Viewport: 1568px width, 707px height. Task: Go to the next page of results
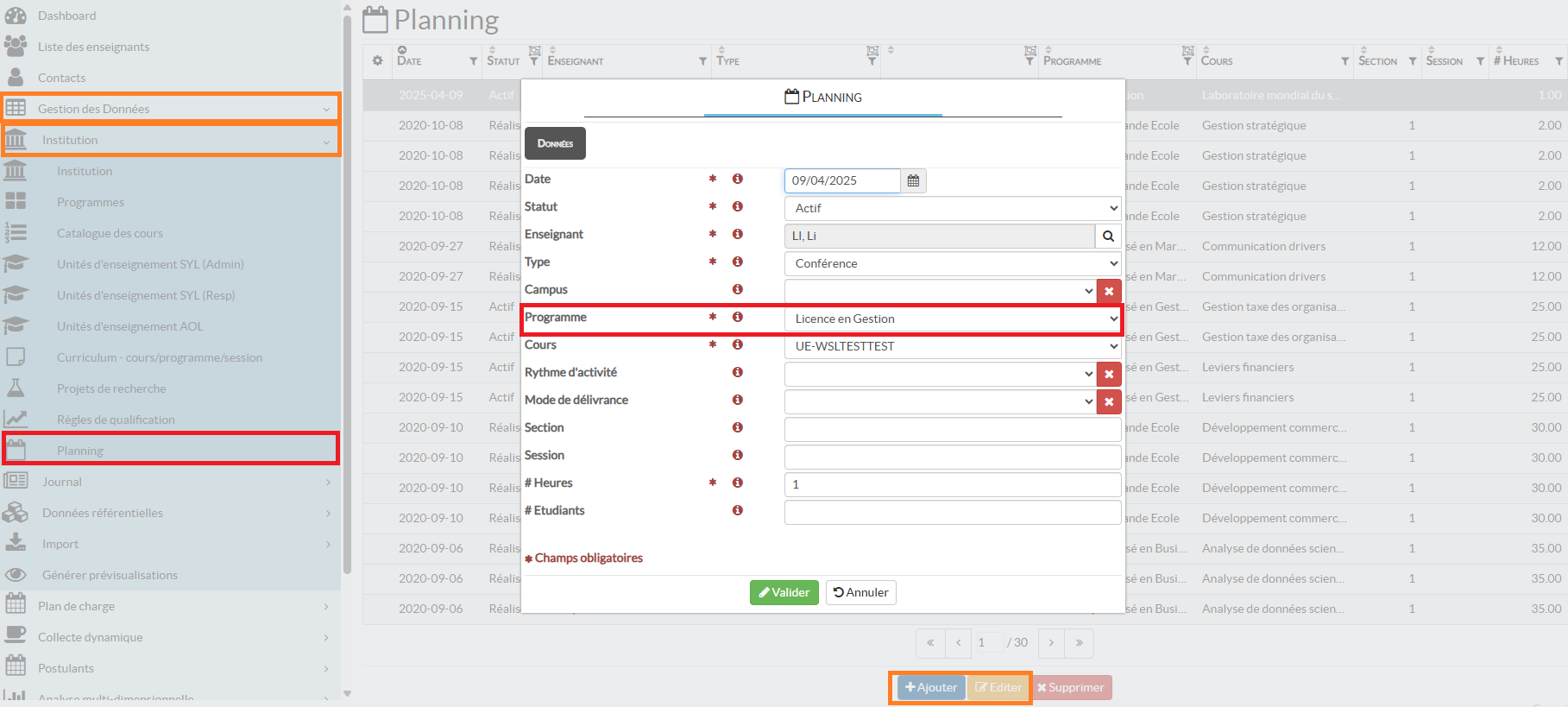tap(1051, 643)
